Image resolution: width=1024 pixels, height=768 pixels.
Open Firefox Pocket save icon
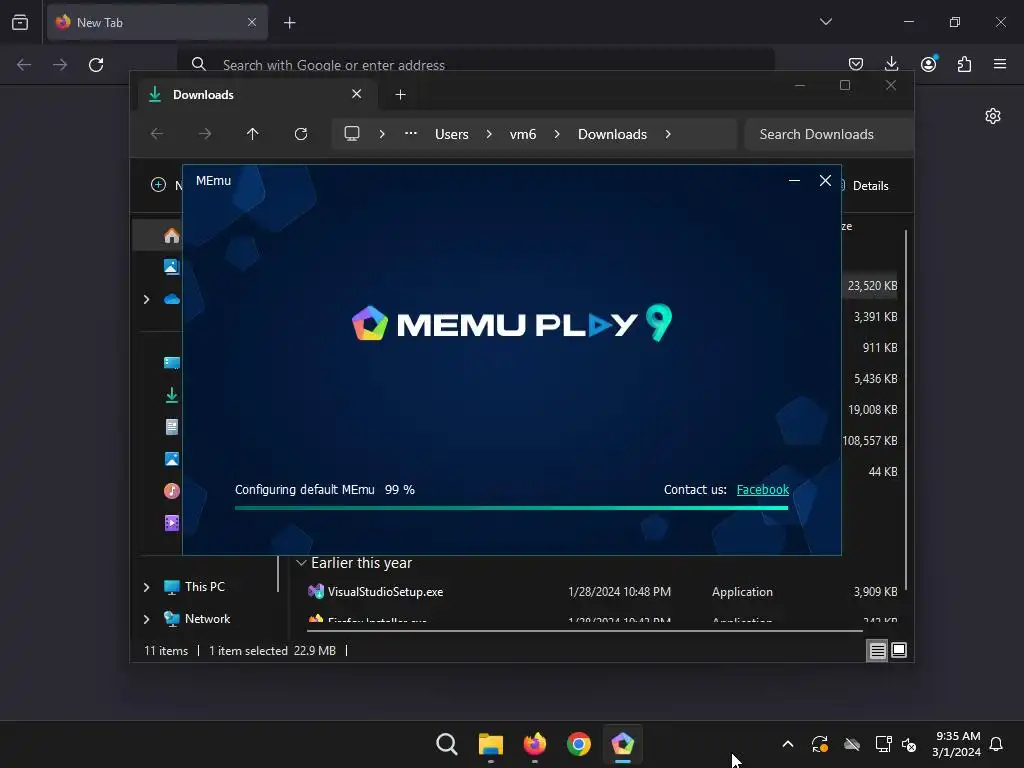click(x=856, y=64)
